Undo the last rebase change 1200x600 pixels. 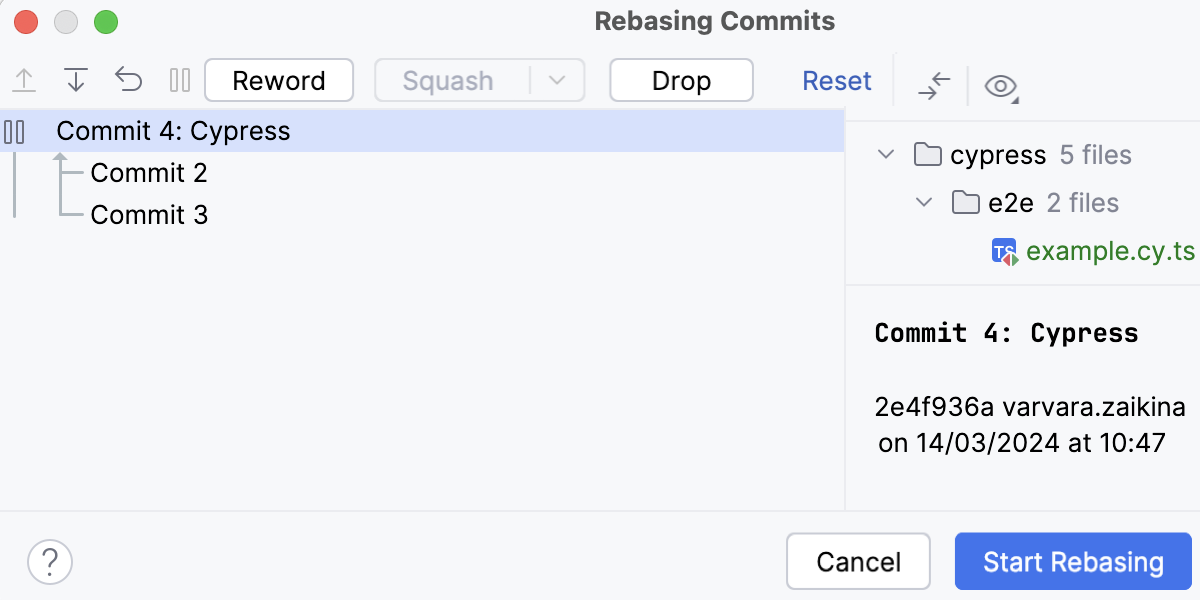click(x=128, y=80)
